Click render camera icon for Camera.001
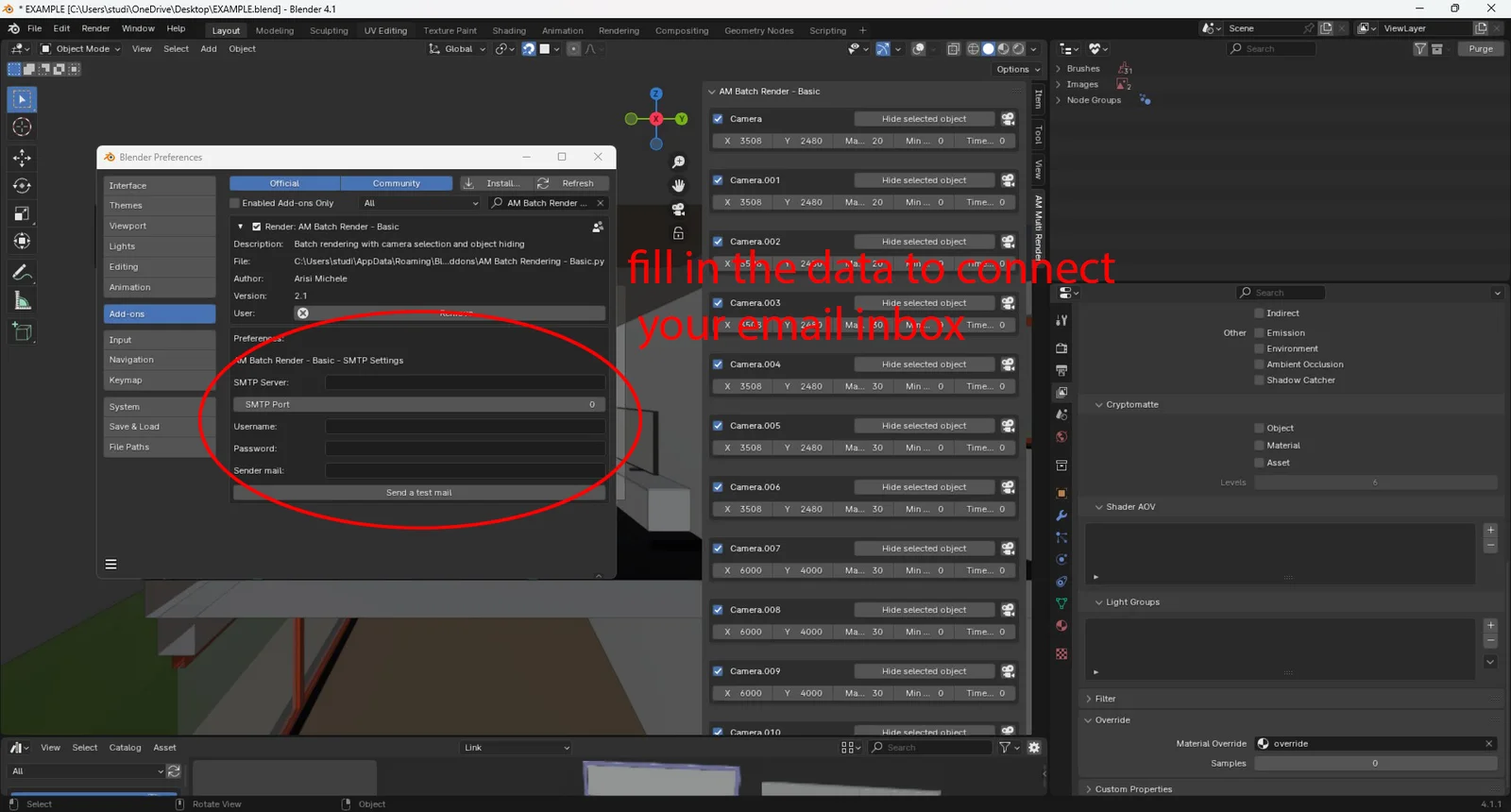The height and width of the screenshot is (812, 1511). 1008,180
